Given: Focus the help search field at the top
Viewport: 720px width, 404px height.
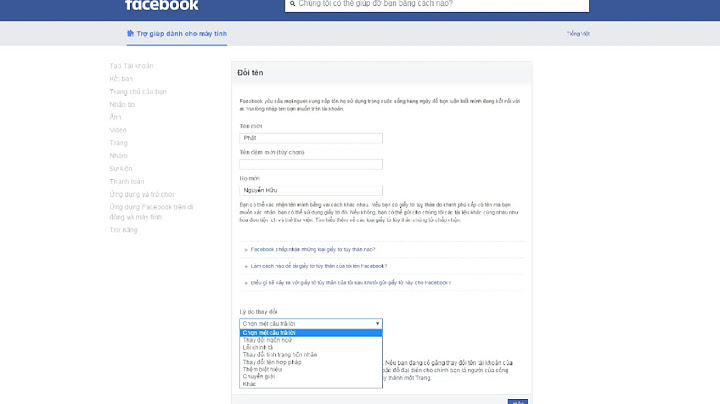Looking at the screenshot, I should pos(437,4).
